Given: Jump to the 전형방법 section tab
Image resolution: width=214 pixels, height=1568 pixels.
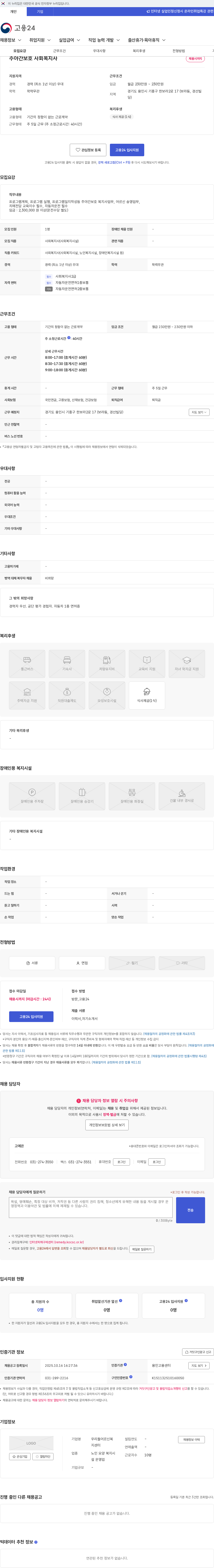Looking at the screenshot, I should [x=179, y=51].
